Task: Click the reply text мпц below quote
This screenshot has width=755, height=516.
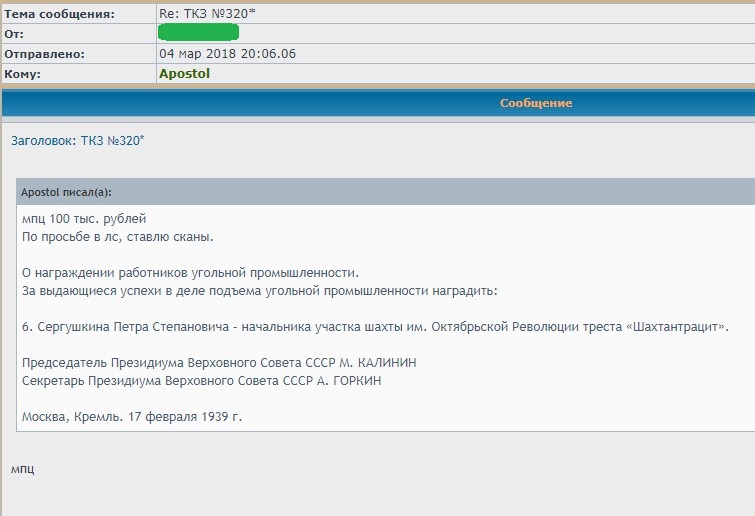Action: [x=22, y=468]
